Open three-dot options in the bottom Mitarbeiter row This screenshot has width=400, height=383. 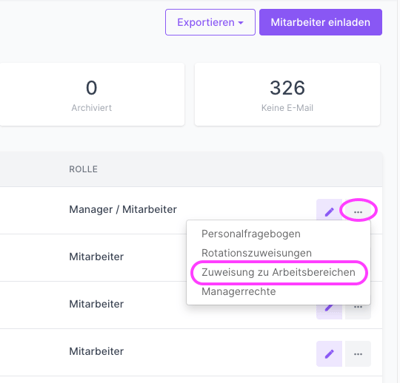tap(358, 354)
